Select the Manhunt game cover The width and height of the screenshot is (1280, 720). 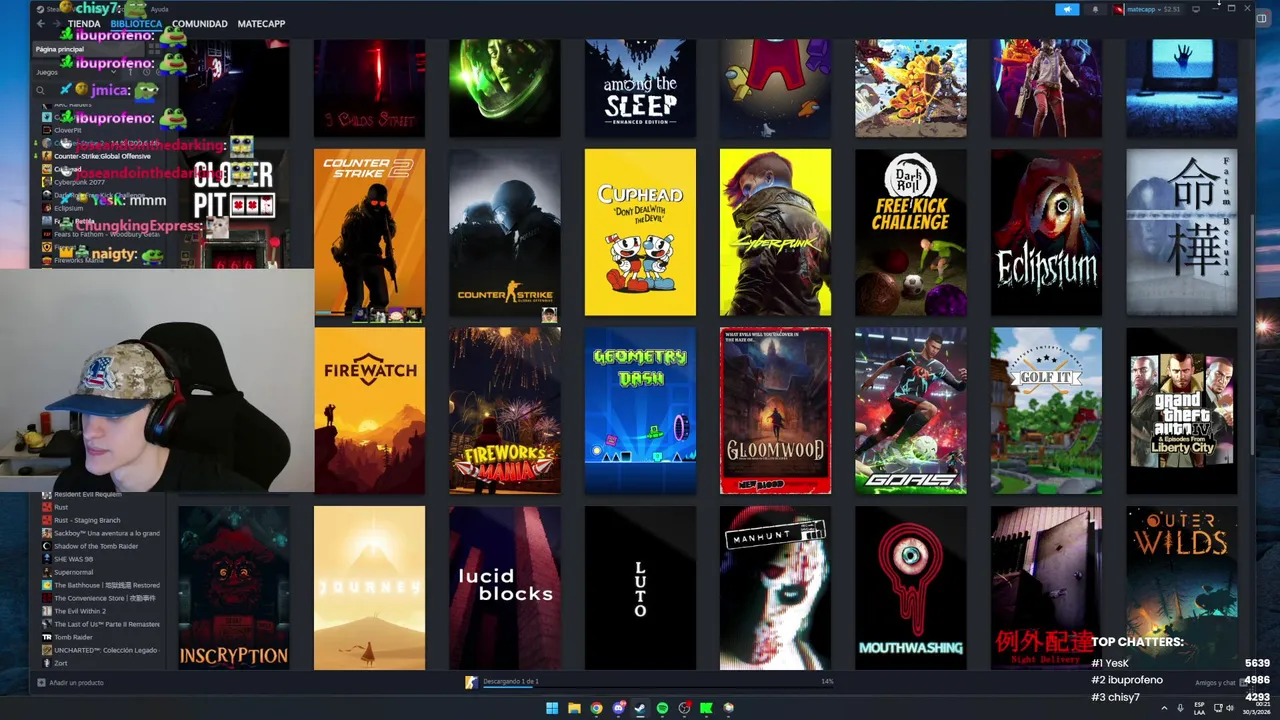775,588
